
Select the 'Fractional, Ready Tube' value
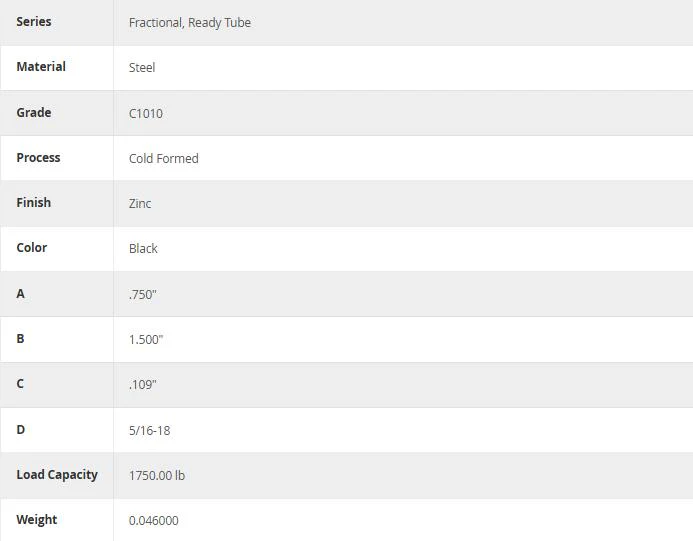tap(190, 23)
